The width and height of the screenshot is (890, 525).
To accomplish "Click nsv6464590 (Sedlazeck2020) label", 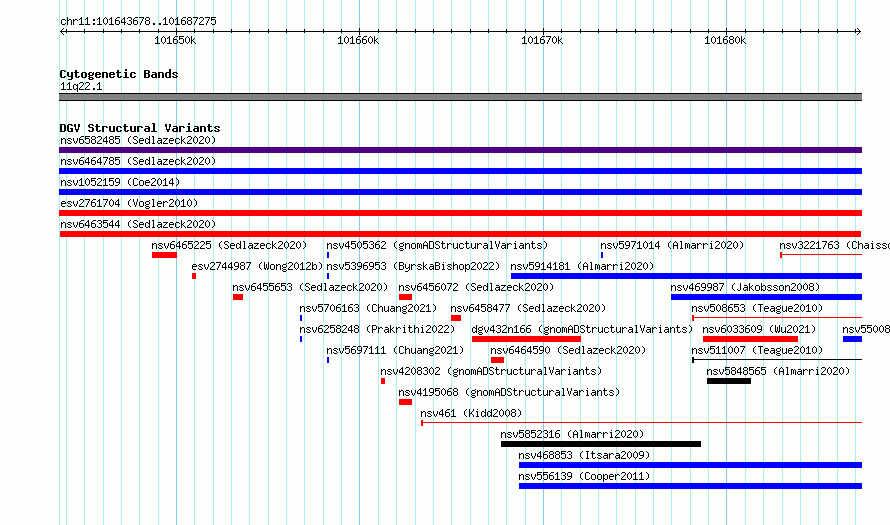I will pyautogui.click(x=568, y=350).
